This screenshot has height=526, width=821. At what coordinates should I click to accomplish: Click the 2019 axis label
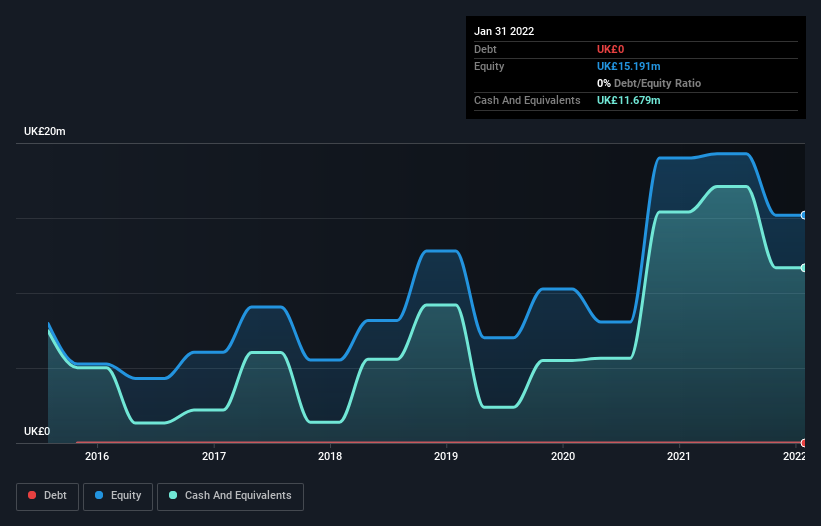(446, 456)
